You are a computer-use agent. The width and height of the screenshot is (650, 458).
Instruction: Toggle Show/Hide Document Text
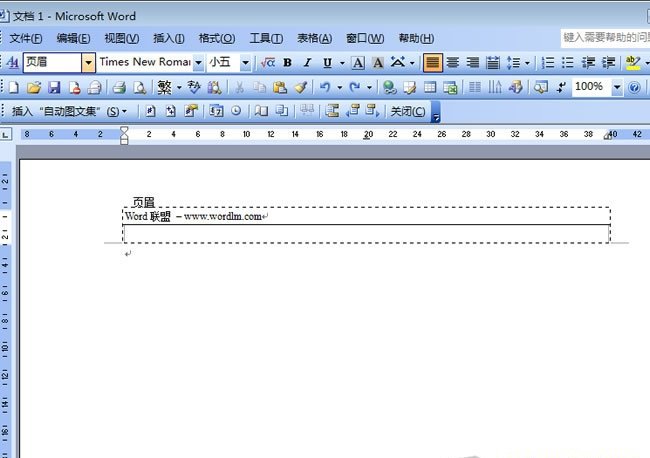282,111
